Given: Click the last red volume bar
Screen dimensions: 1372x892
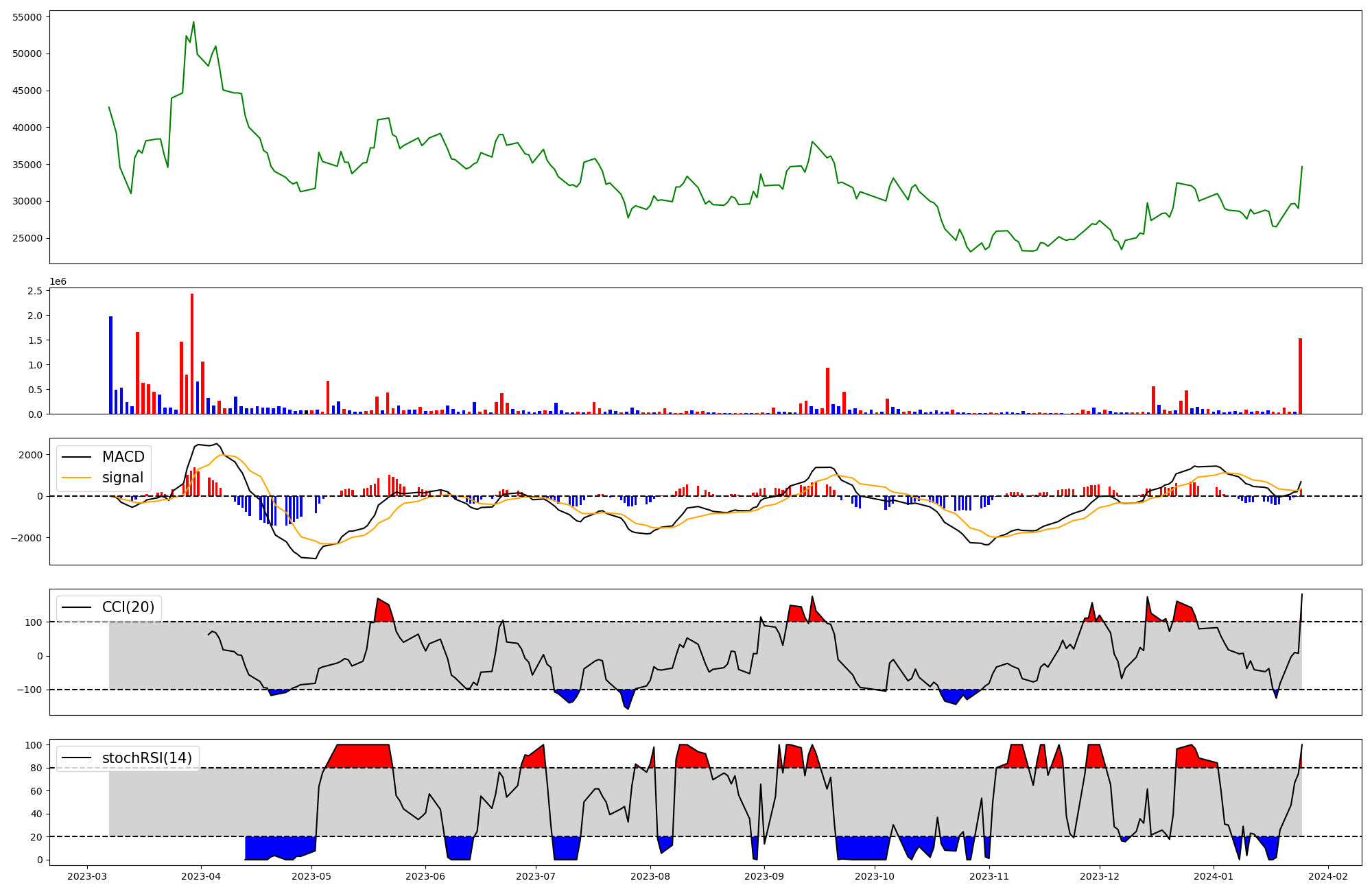Looking at the screenshot, I should pyautogui.click(x=1300, y=376).
